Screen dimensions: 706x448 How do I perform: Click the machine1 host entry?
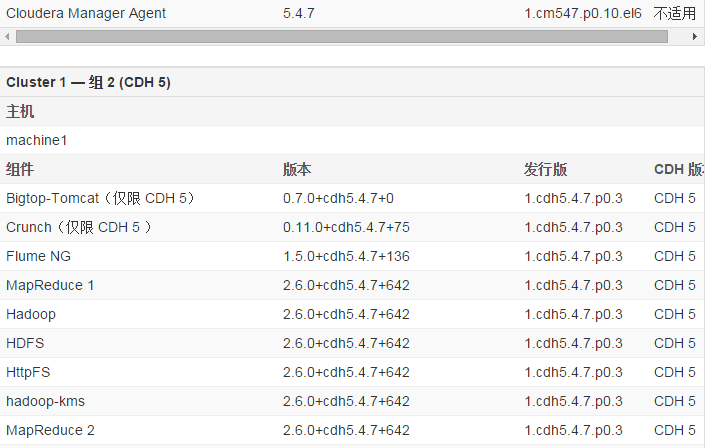36,140
